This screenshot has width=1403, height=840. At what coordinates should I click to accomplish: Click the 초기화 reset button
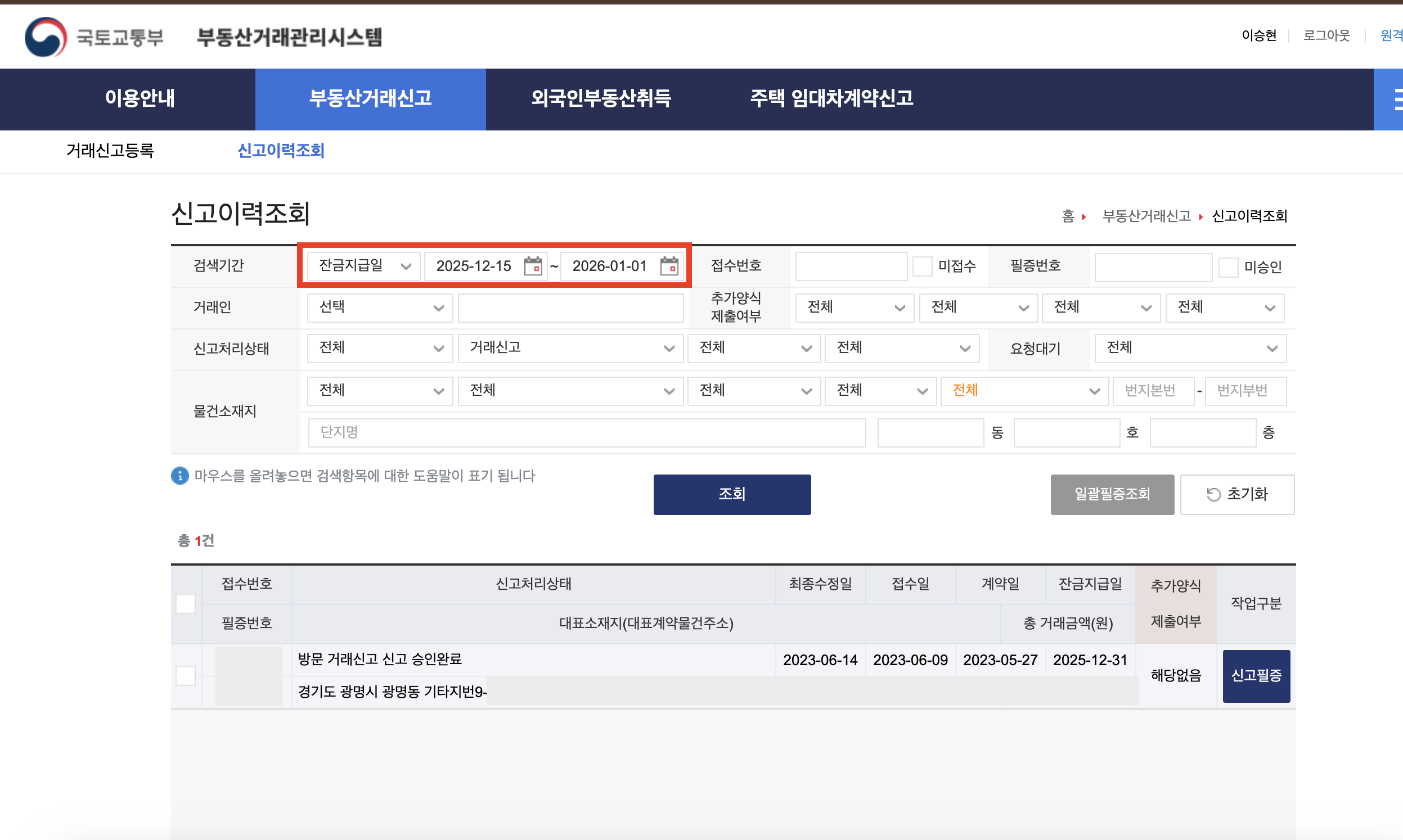click(1236, 494)
